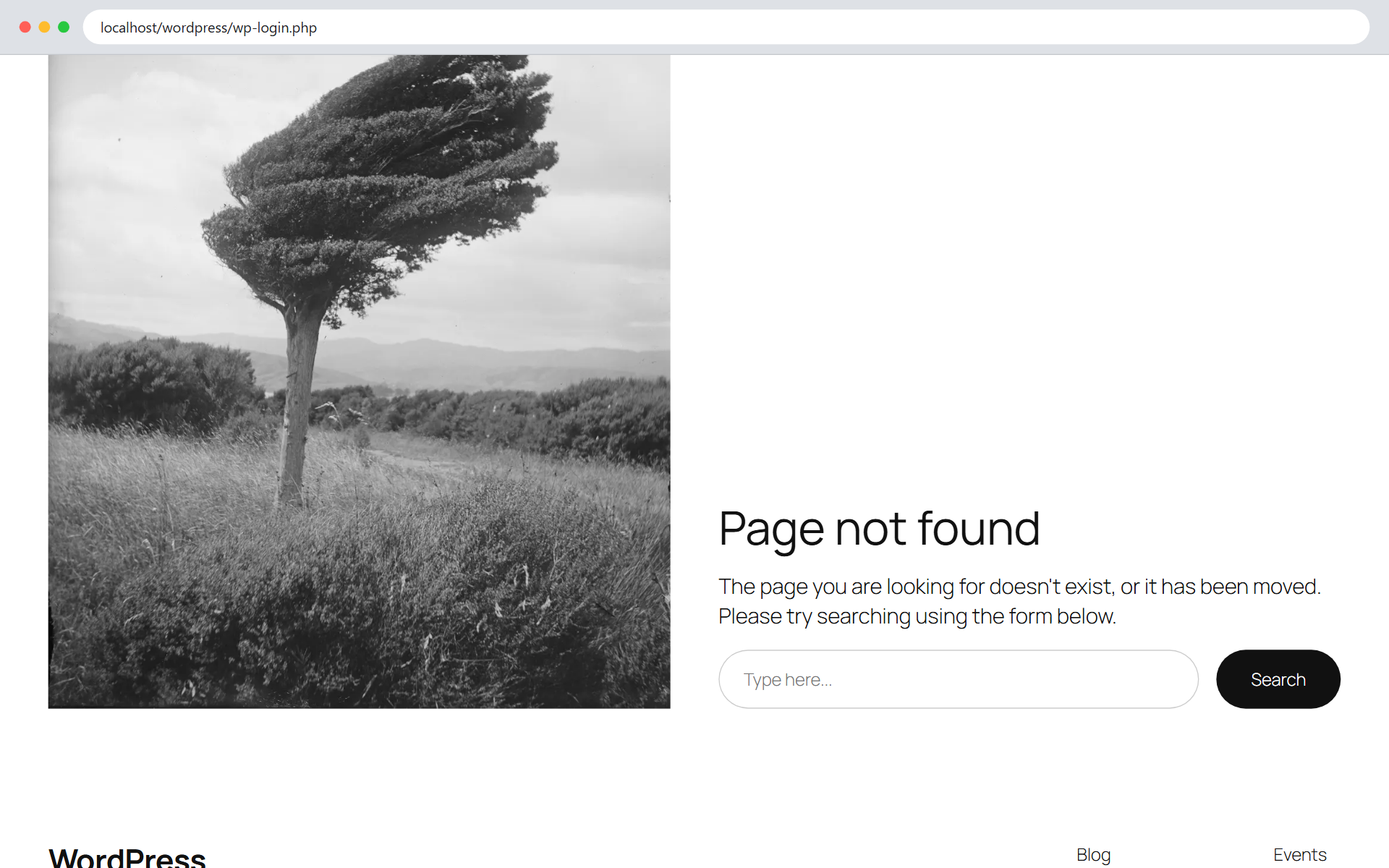This screenshot has height=868, width=1389.
Task: Minimize the window with yellow button
Action: tap(44, 27)
